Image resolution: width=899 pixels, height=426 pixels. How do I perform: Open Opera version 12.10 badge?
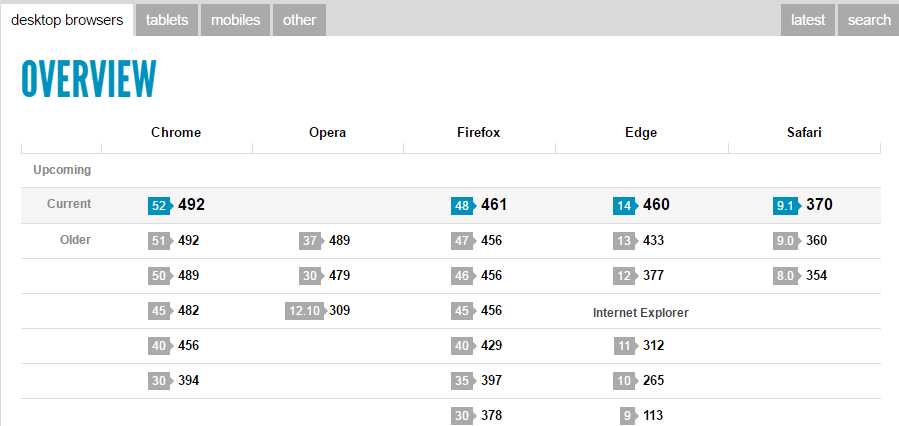click(x=306, y=311)
